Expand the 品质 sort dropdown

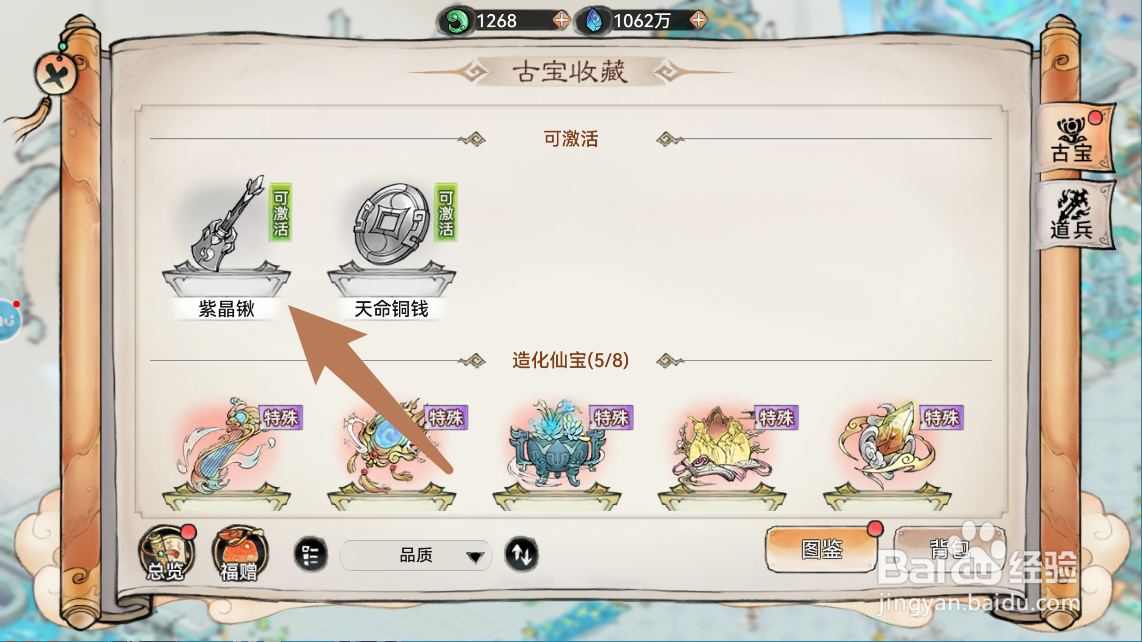(416, 555)
